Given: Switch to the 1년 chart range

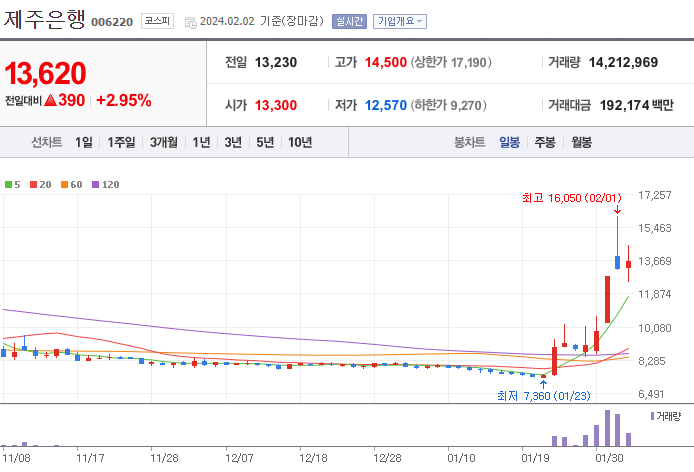Looking at the screenshot, I should click(x=201, y=142).
